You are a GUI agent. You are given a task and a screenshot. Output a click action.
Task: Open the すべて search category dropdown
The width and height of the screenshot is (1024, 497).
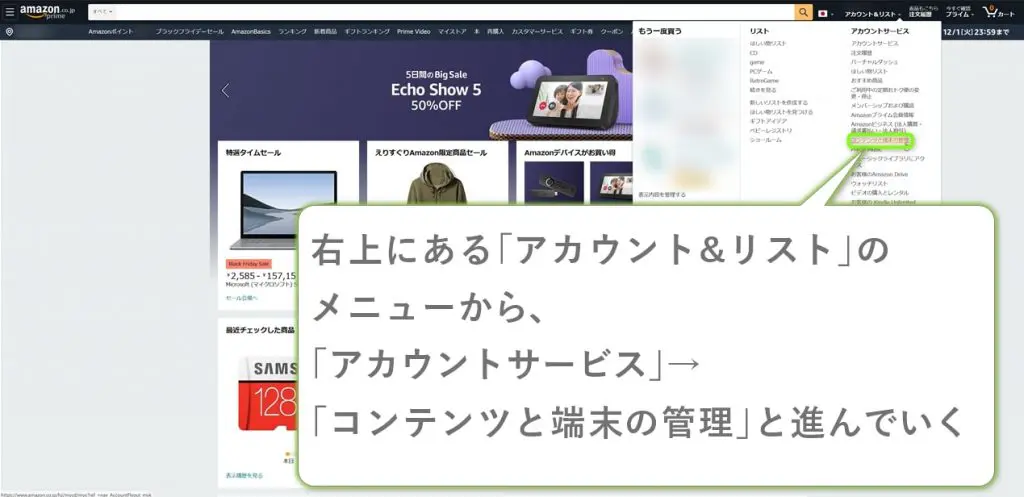coord(102,12)
